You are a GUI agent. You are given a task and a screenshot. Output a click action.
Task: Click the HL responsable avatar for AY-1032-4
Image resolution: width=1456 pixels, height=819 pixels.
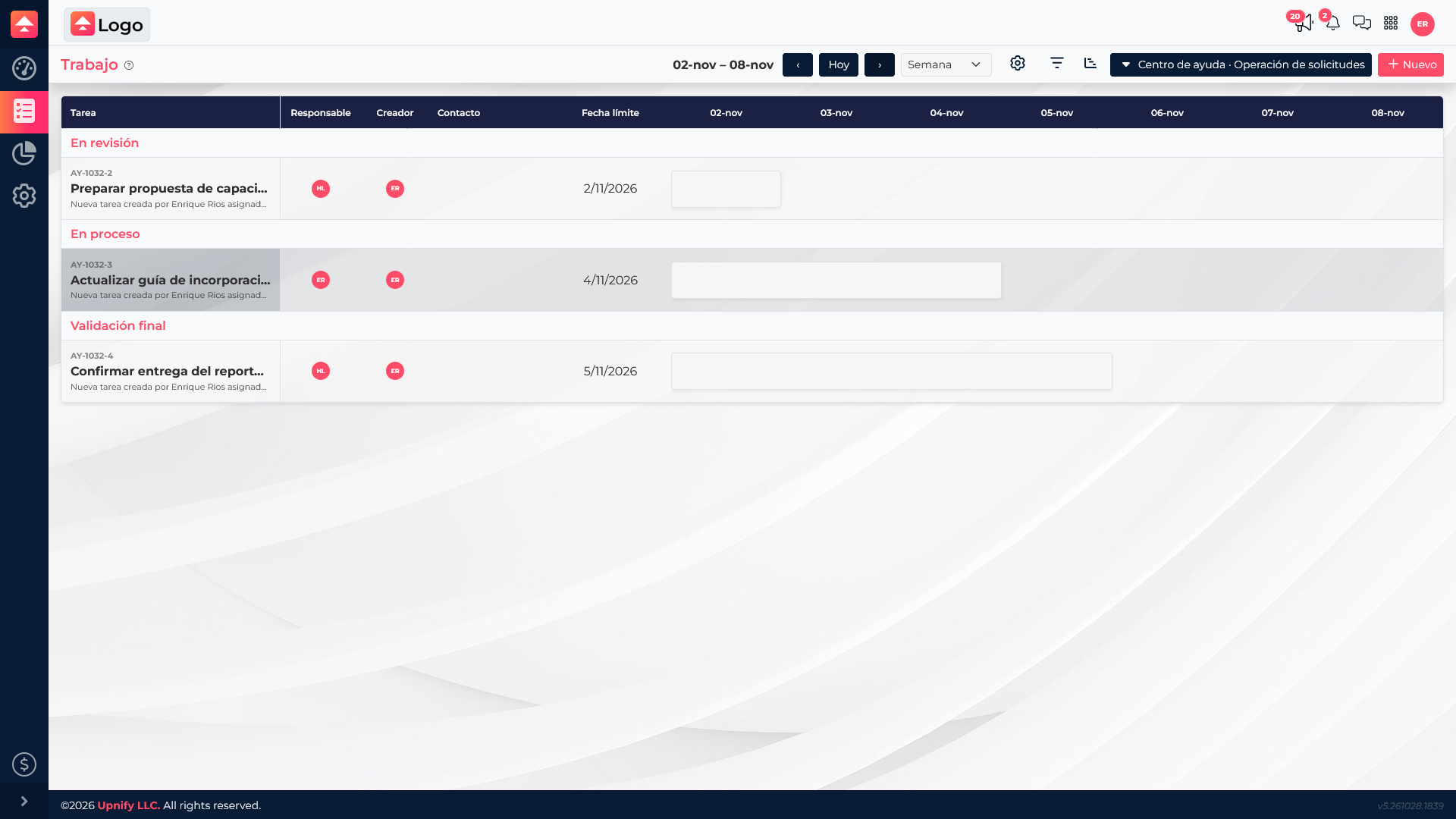(321, 371)
